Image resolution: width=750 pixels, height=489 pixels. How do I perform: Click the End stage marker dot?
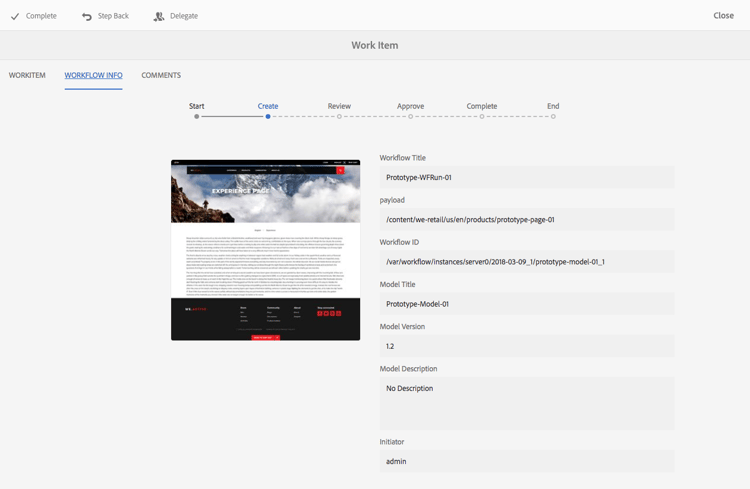553,116
